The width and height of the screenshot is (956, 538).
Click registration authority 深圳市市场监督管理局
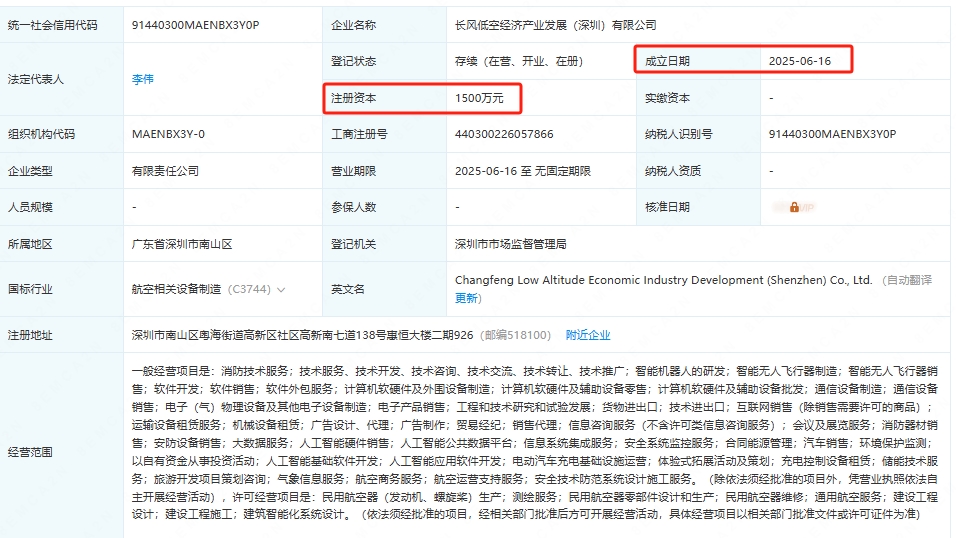(x=510, y=245)
